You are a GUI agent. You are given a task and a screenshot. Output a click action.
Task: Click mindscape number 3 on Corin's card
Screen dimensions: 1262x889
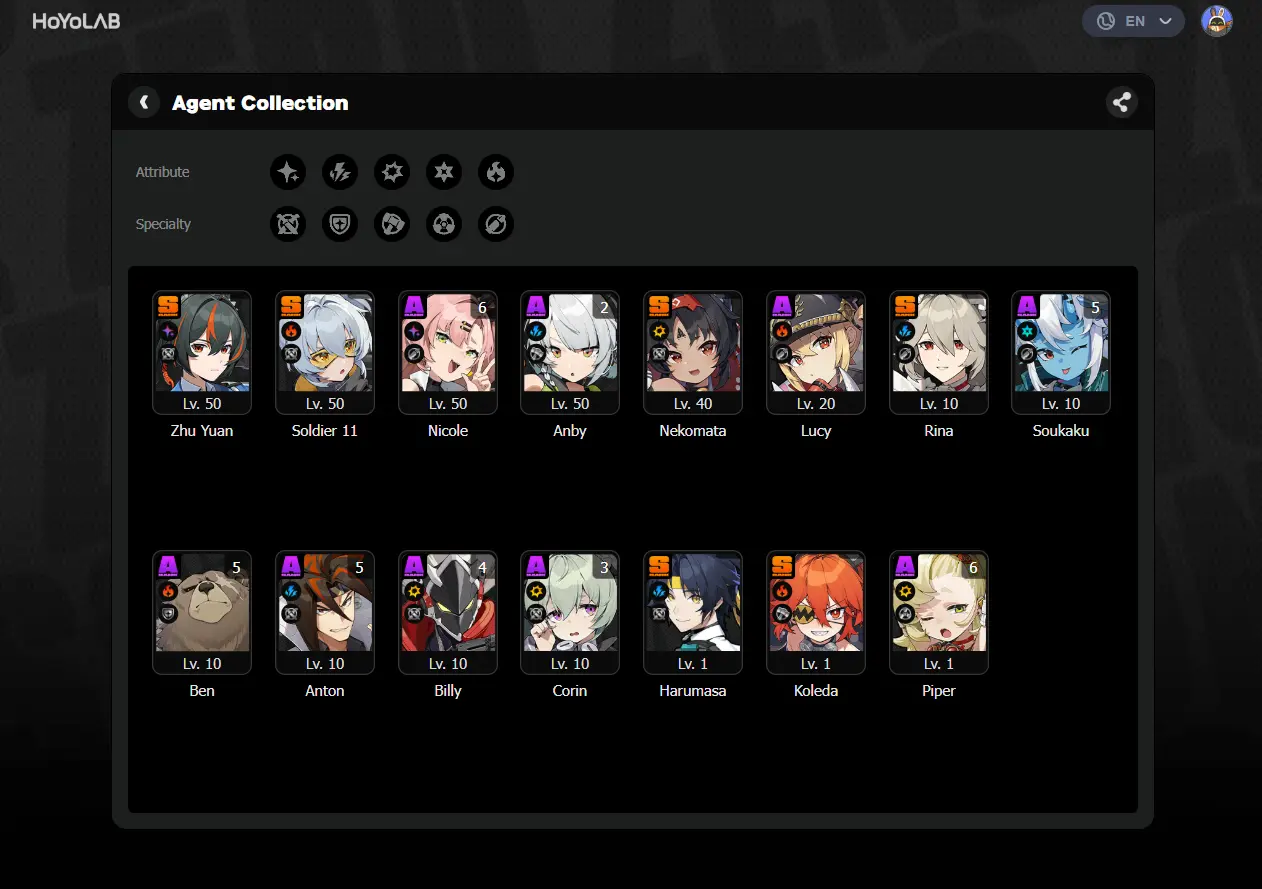(604, 567)
